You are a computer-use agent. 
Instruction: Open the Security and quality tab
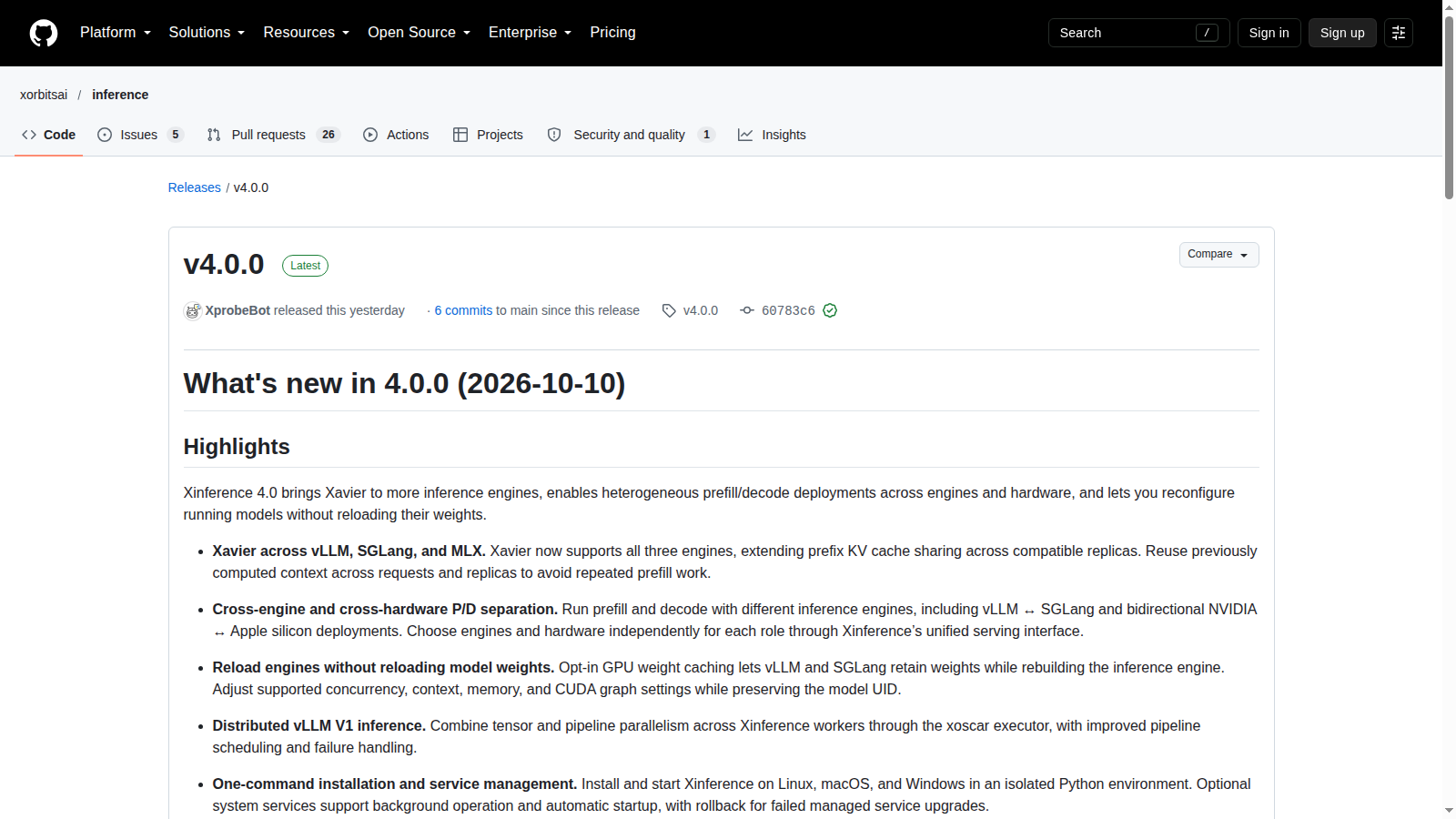631,135
